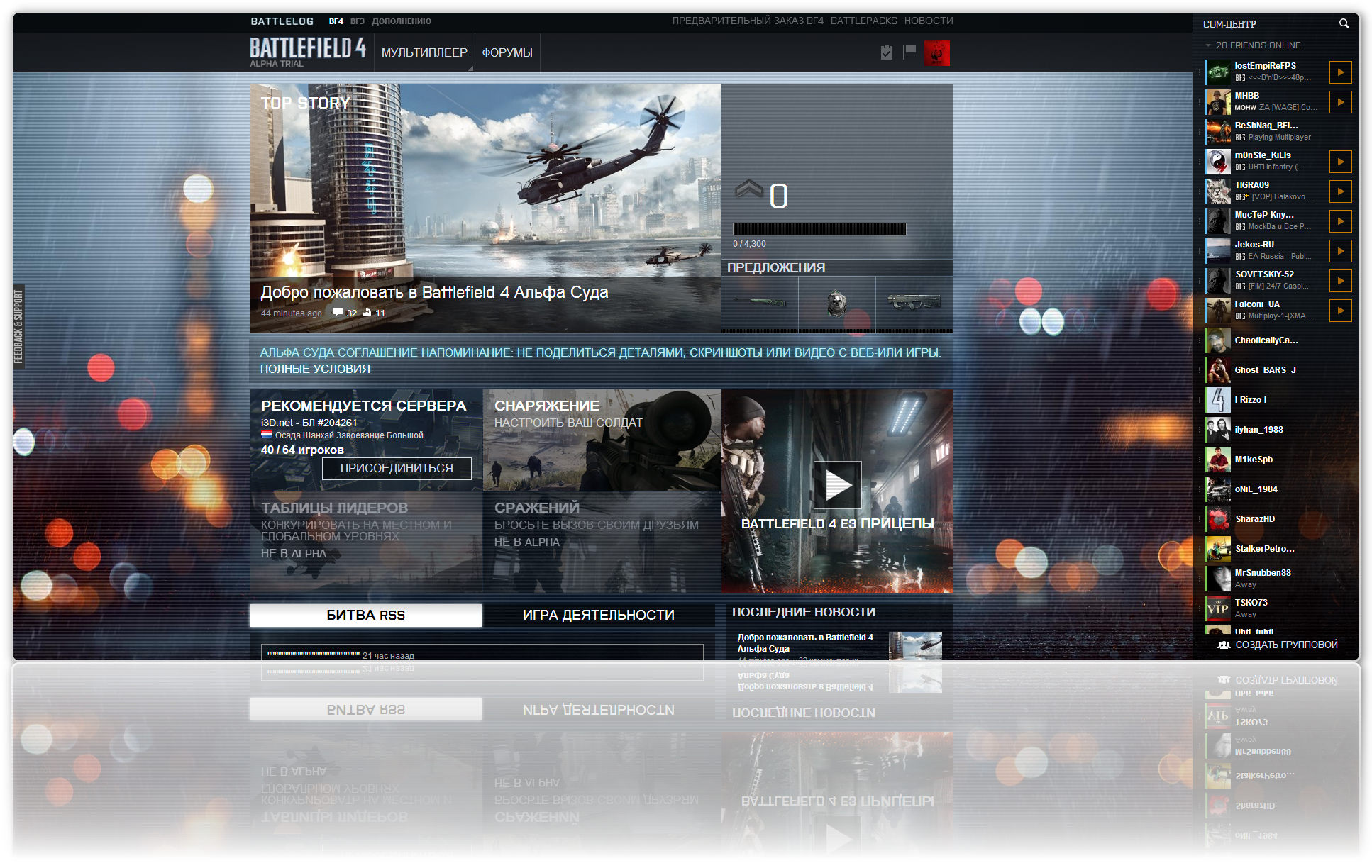The image size is (1372, 868).
Task: Switch to BF3 in Battlelog bar
Action: 358,21
